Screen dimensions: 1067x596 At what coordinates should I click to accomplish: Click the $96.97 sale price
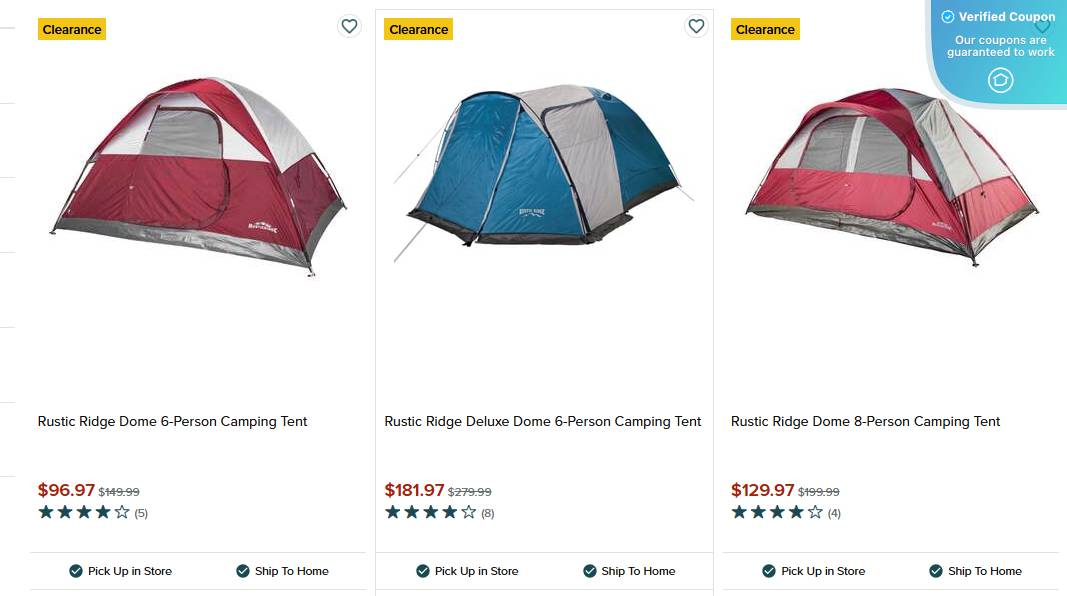[66, 491]
